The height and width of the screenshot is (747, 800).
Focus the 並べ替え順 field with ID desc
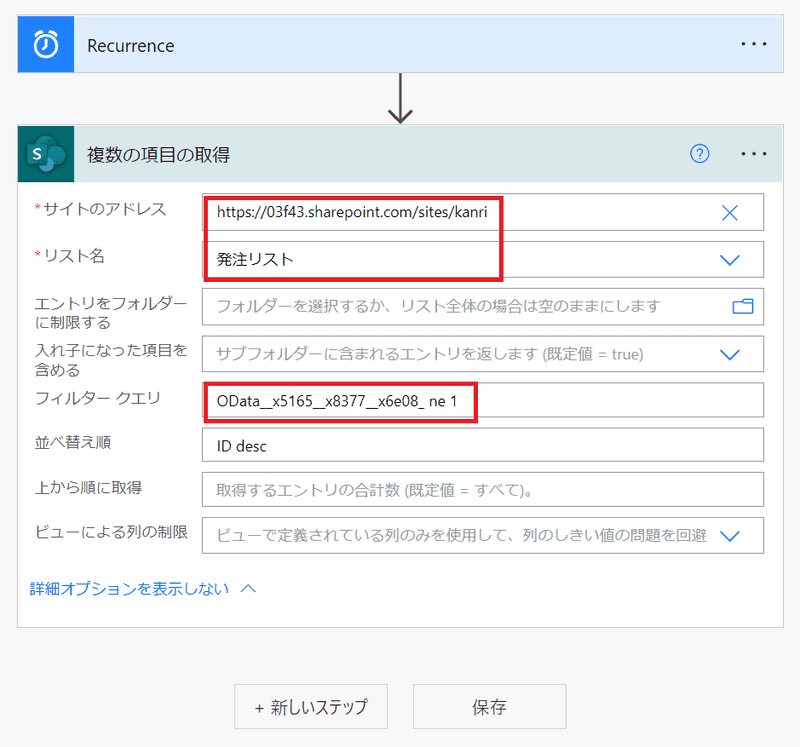tap(482, 446)
